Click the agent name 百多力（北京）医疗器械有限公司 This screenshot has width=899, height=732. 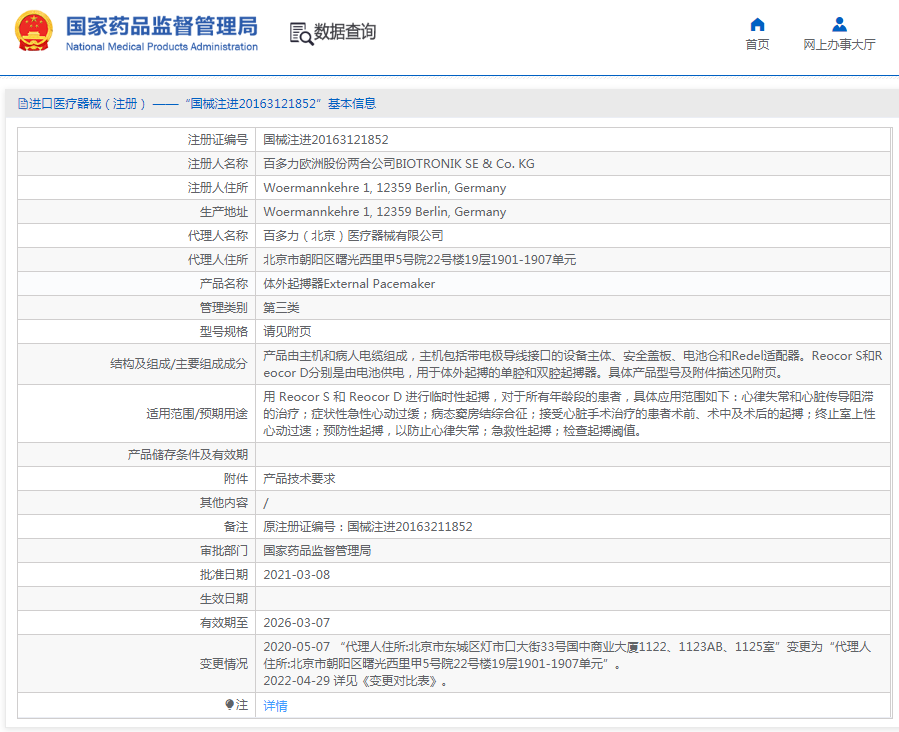pos(353,236)
